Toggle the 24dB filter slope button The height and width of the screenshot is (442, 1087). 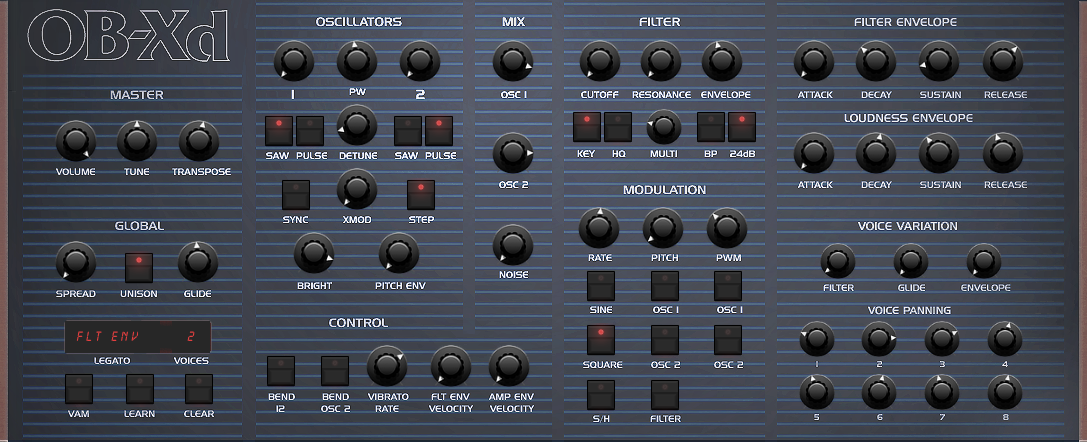pyautogui.click(x=742, y=127)
